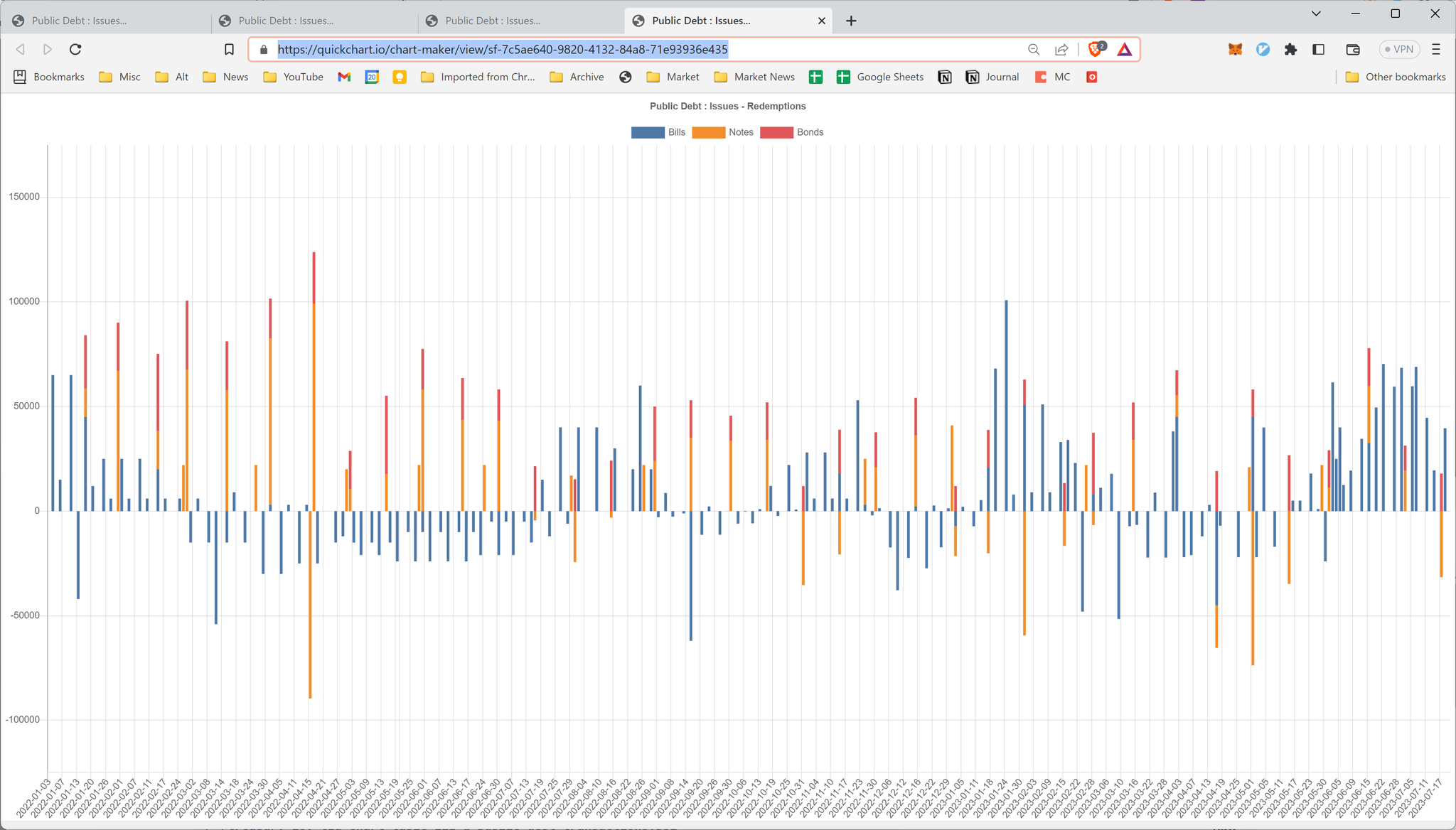1456x830 pixels.
Task: Click the page reload button
Action: [75, 49]
